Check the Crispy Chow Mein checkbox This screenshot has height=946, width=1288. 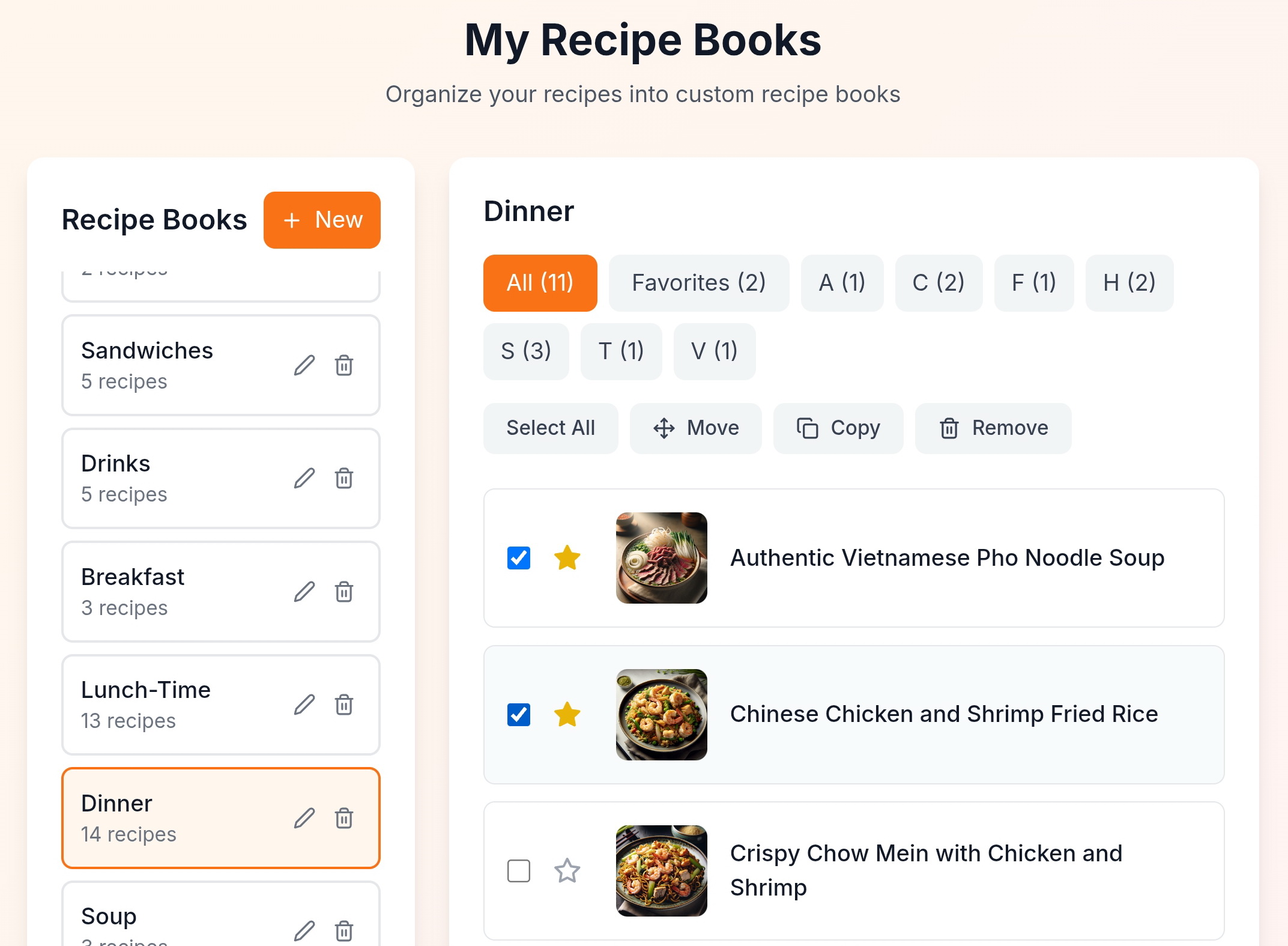519,871
